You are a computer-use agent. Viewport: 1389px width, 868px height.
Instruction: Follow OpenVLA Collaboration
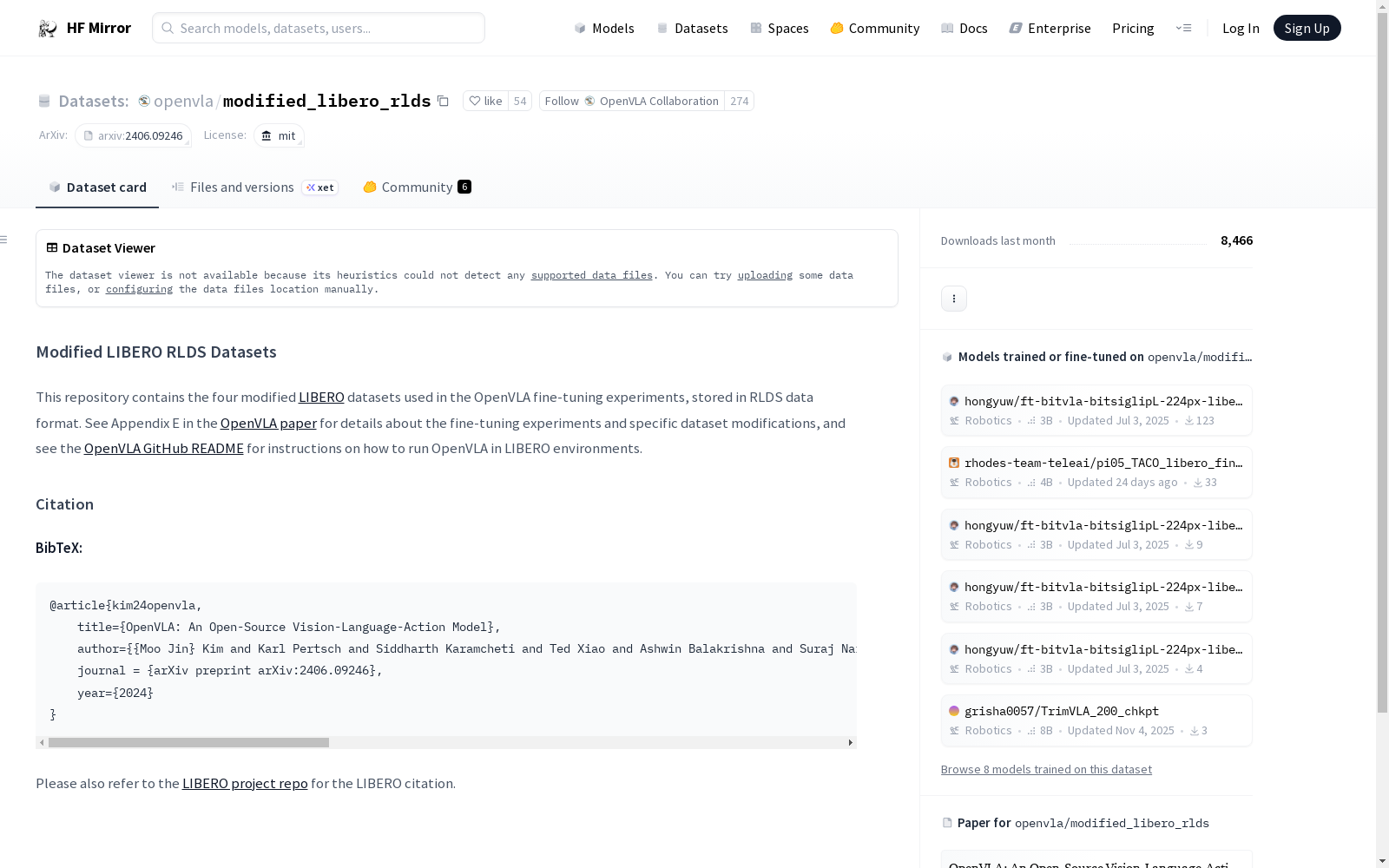632,101
